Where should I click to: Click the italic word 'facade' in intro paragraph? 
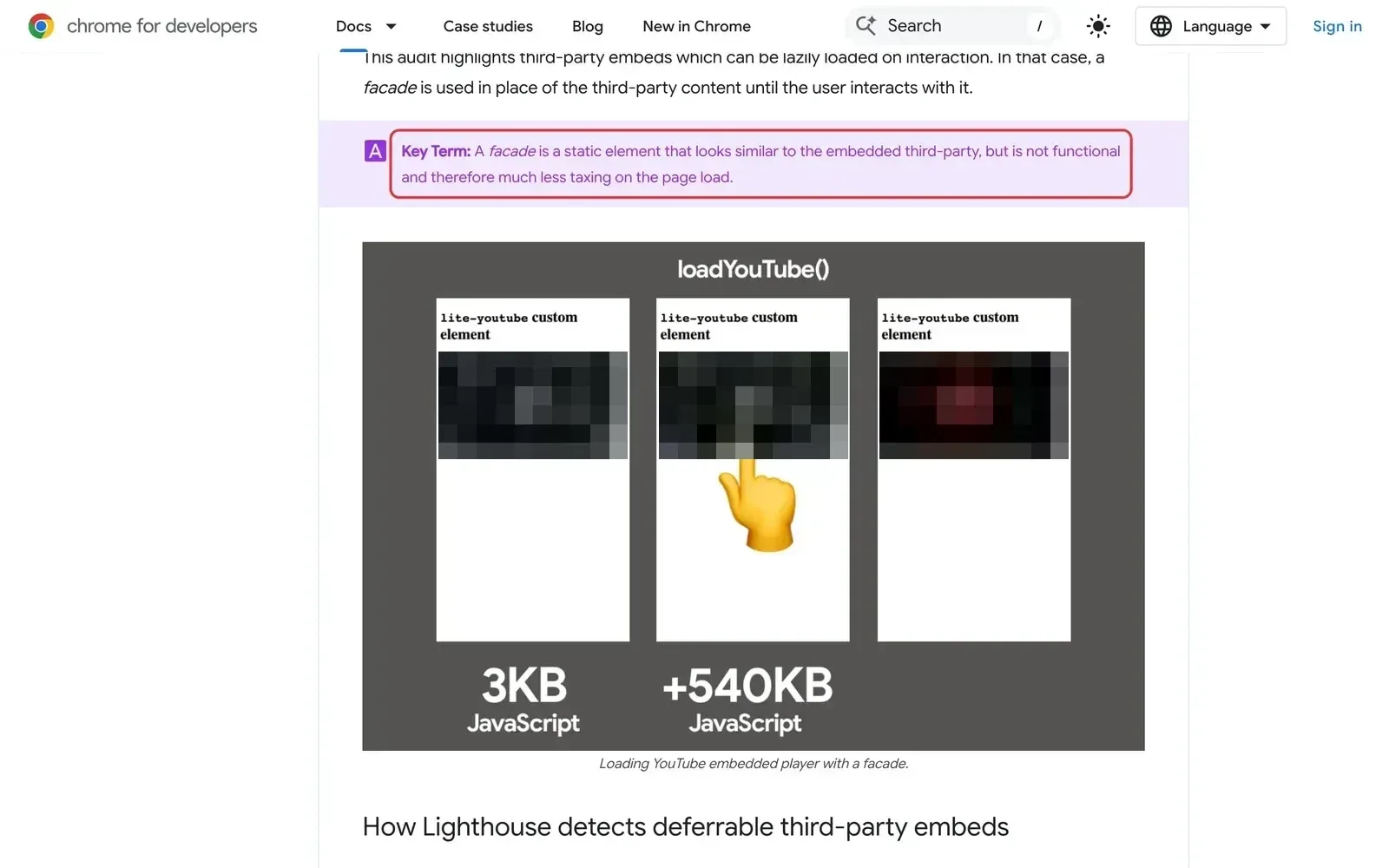pyautogui.click(x=390, y=88)
